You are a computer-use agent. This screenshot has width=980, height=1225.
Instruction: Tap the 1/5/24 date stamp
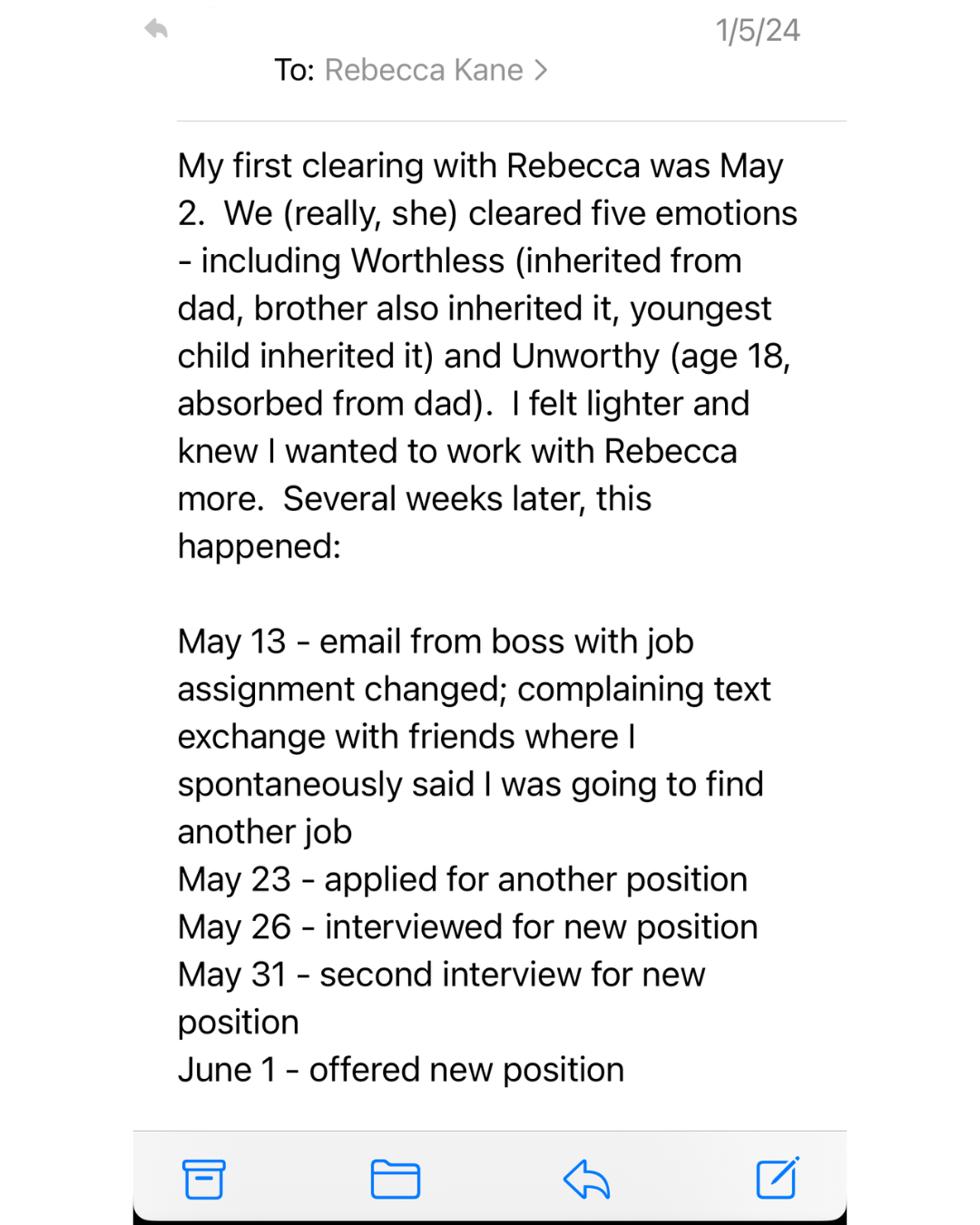(x=758, y=31)
